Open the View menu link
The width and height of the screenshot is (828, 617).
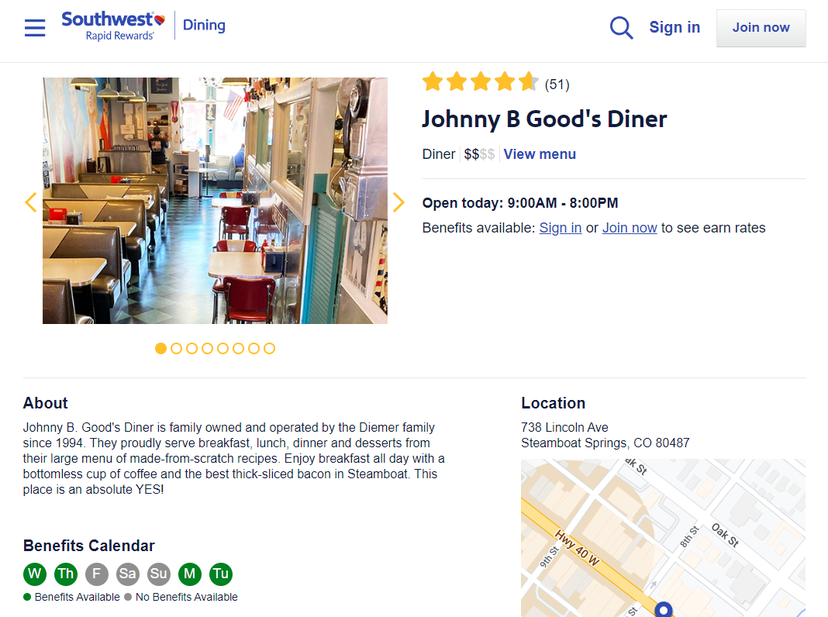click(x=540, y=154)
